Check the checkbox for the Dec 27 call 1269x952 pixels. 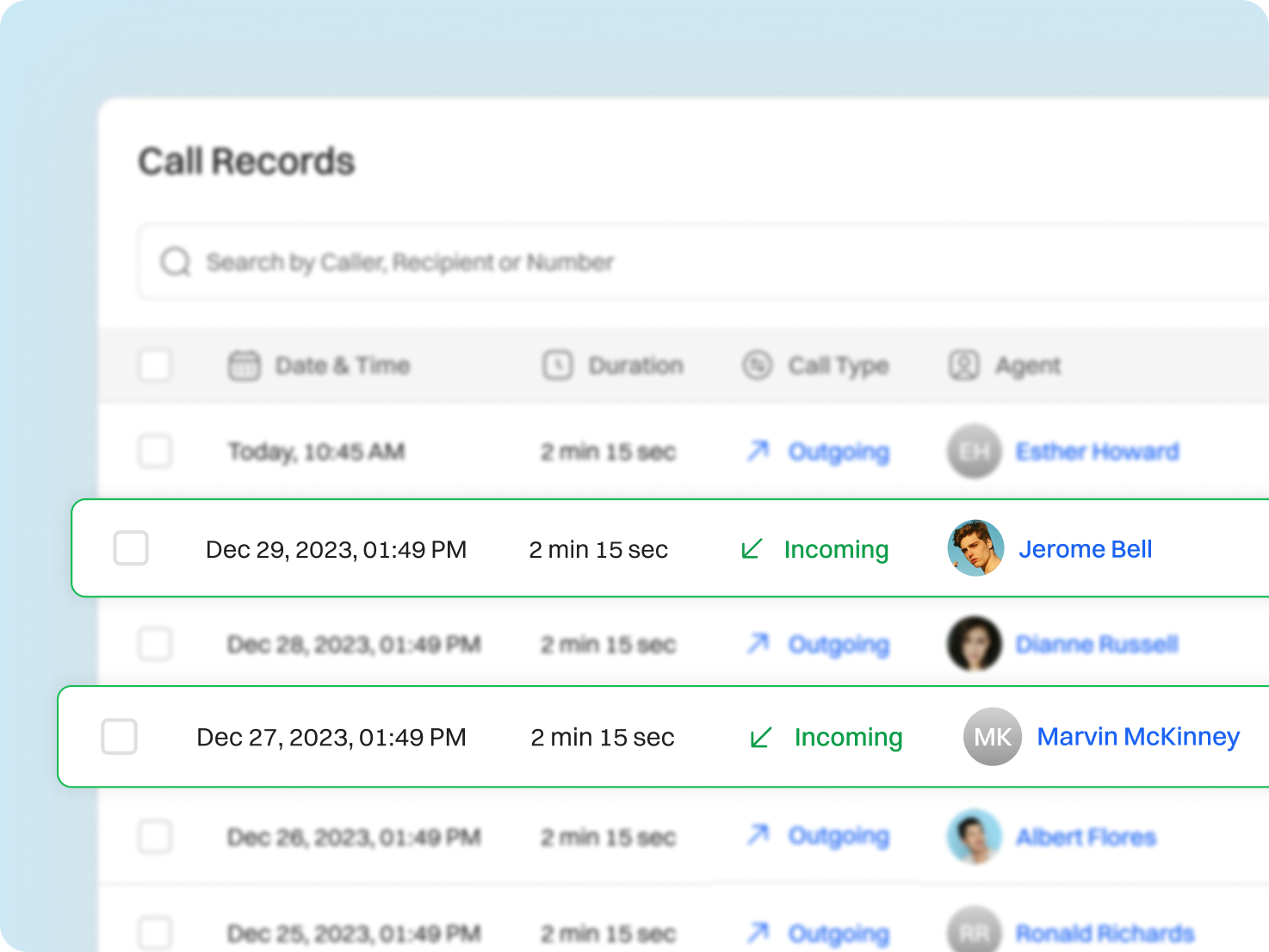pos(119,737)
